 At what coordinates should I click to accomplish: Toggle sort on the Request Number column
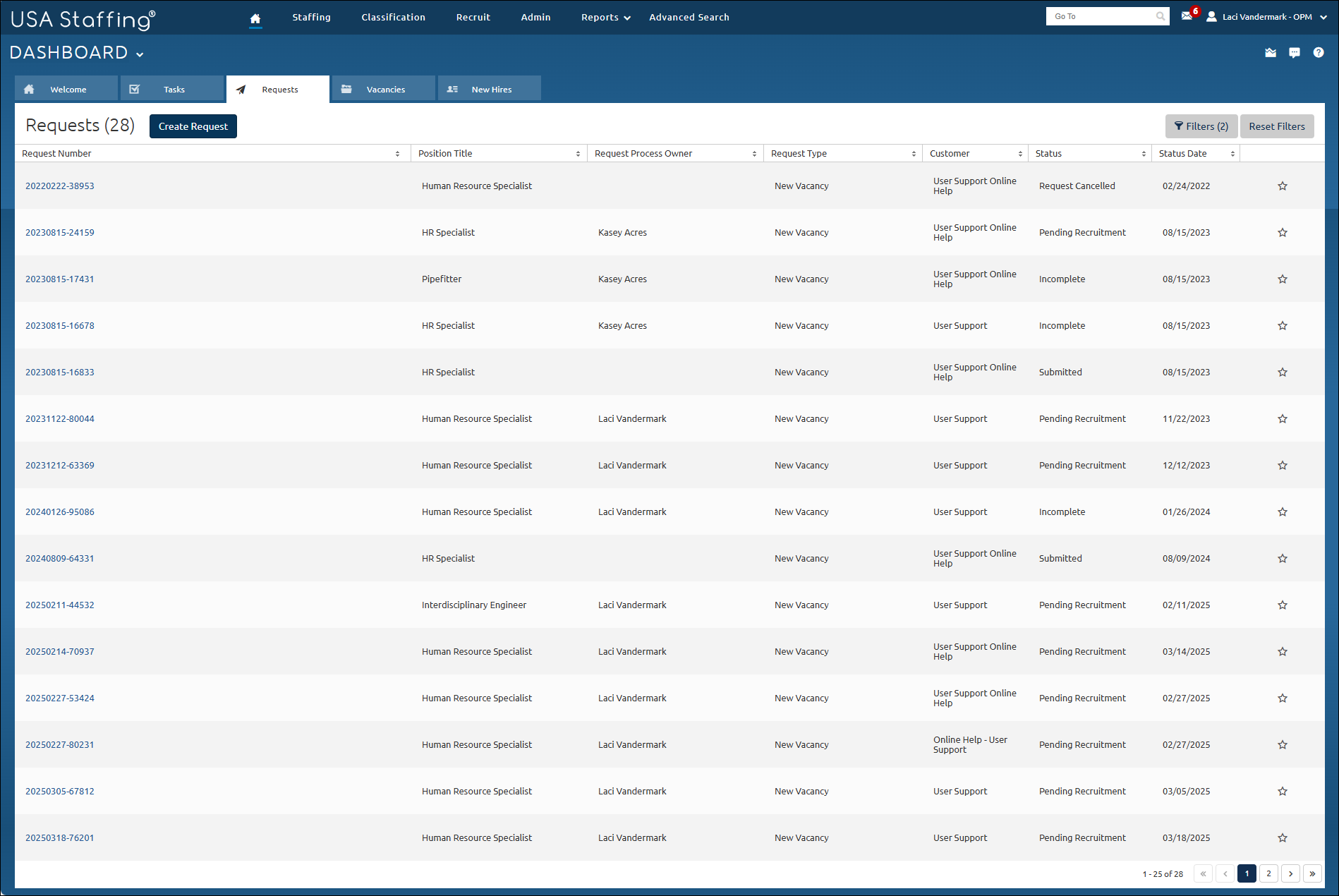click(397, 153)
